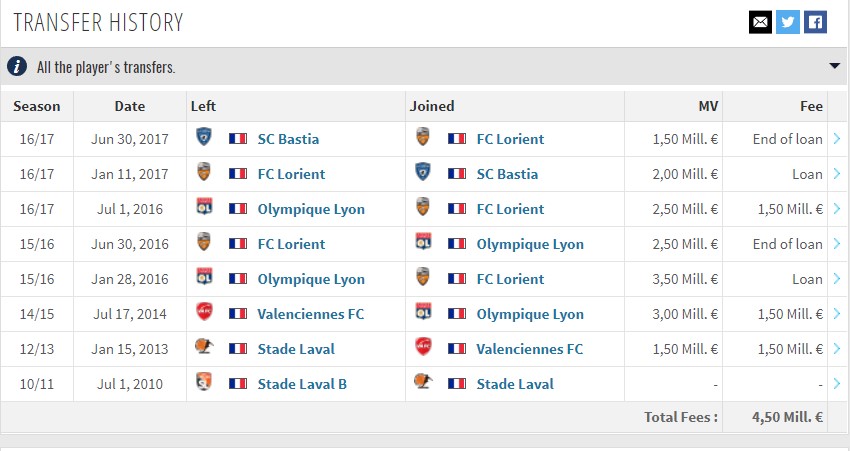Screen dimensions: 850x451
Task: Click SC Bastia crest in Jun 30, 2017 row
Action: (204, 137)
